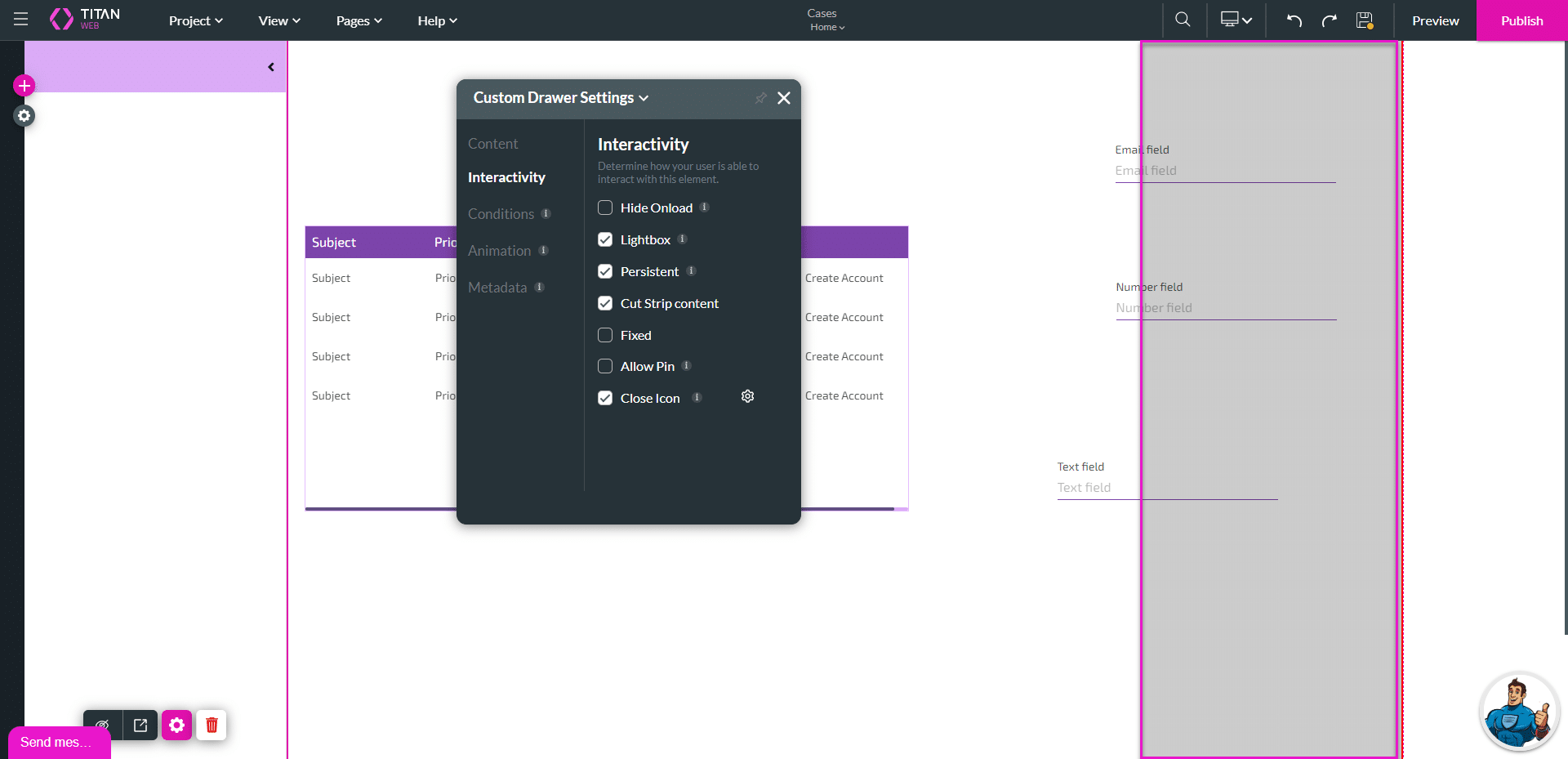Image resolution: width=1568 pixels, height=759 pixels.
Task: Select the Conditions settings tab
Action: (501, 214)
